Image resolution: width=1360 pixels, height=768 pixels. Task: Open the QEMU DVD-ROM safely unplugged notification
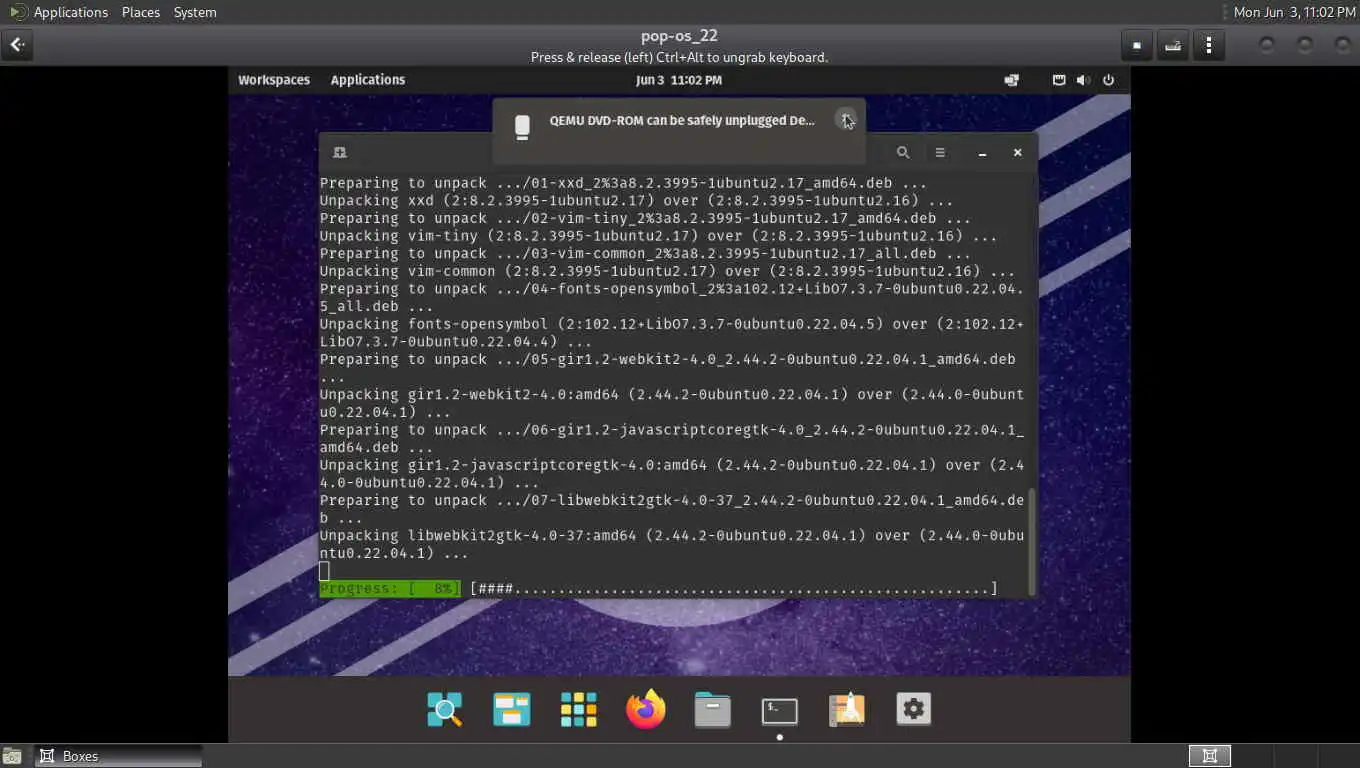coord(679,131)
